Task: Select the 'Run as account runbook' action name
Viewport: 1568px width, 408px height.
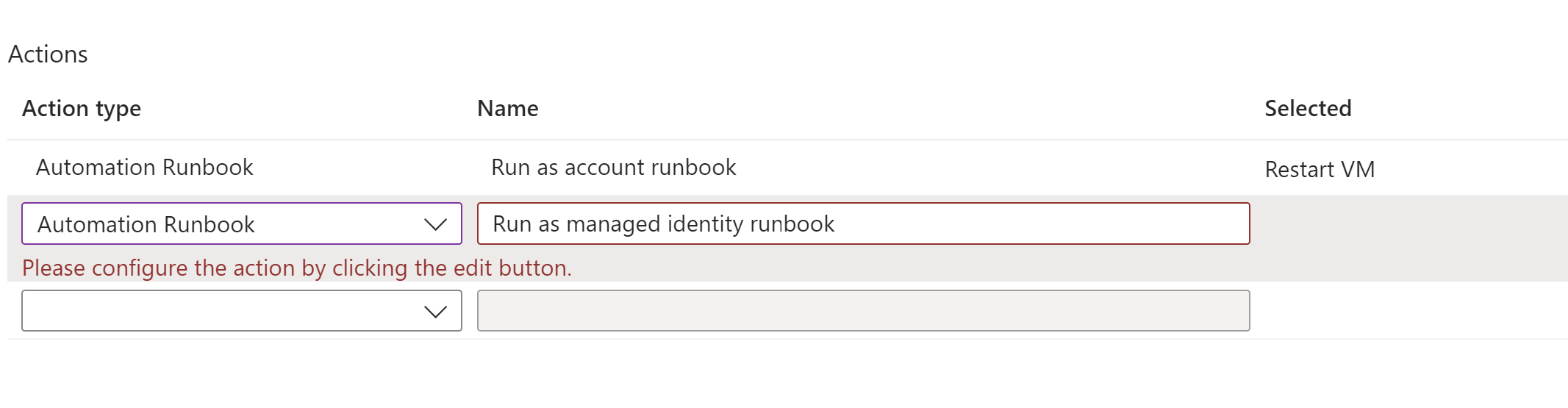Action: click(x=613, y=168)
